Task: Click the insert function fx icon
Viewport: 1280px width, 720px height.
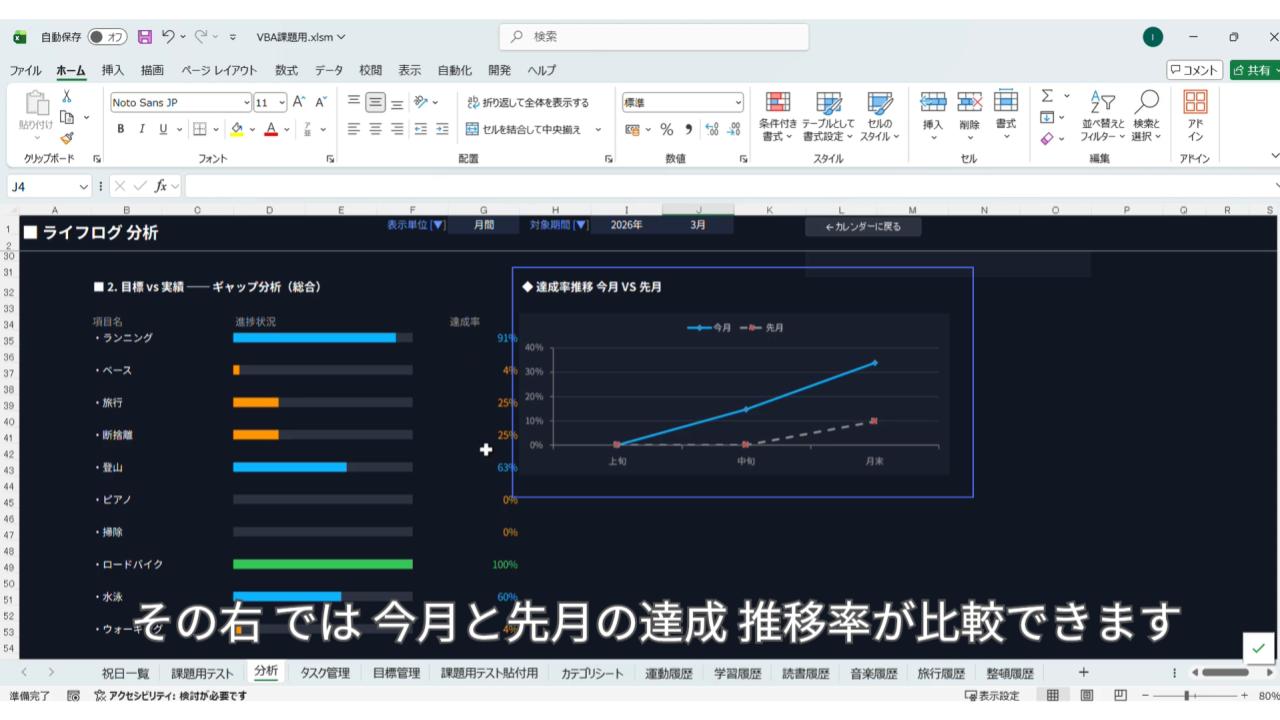Action: 160,186
